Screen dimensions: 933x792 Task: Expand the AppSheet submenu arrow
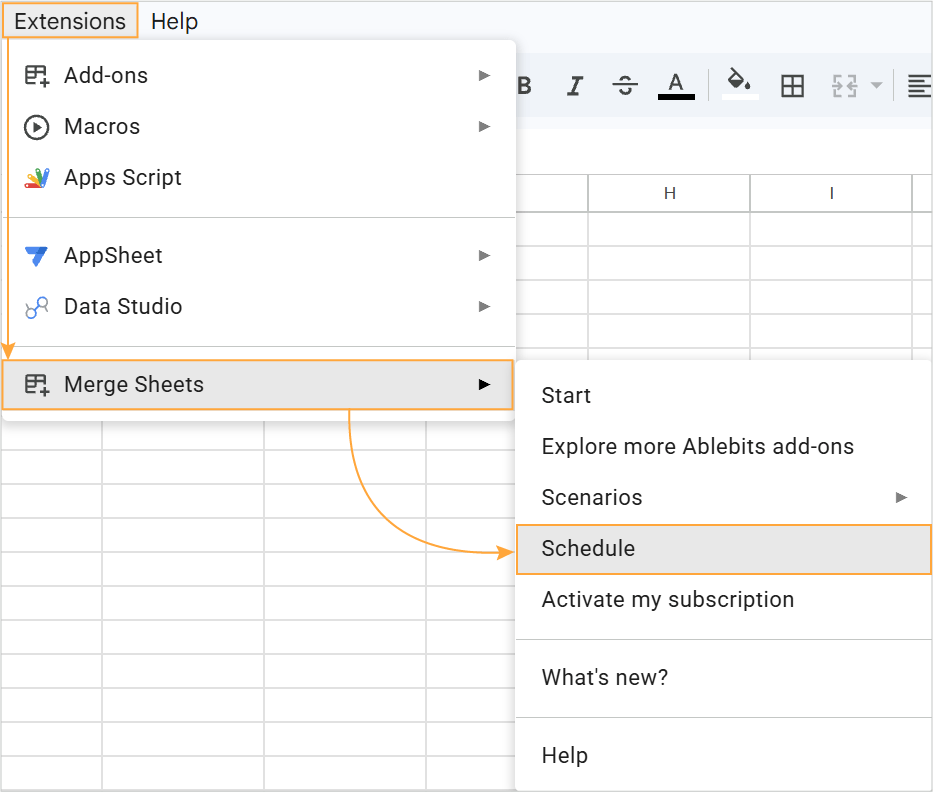point(484,256)
